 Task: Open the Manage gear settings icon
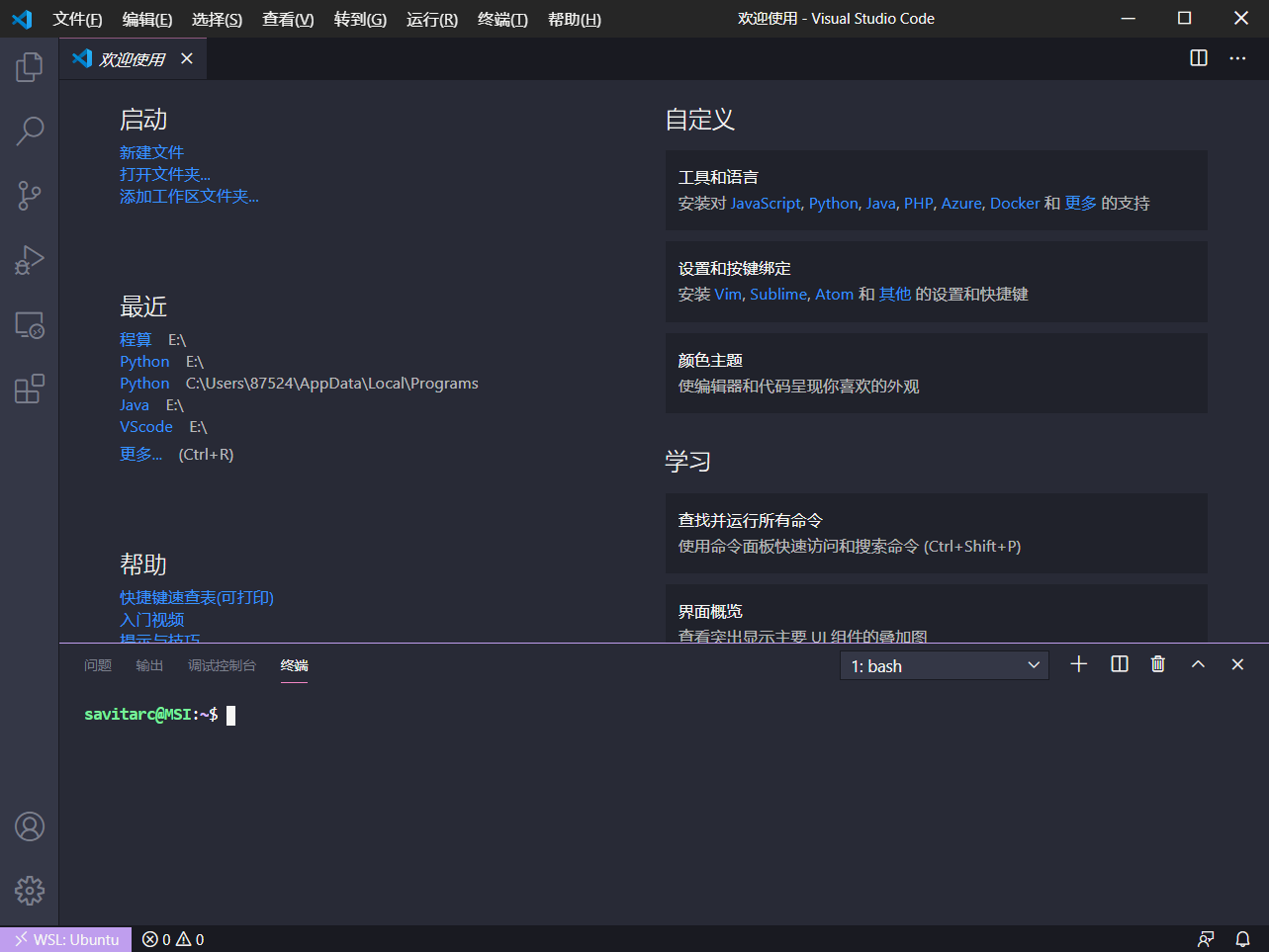(30, 890)
